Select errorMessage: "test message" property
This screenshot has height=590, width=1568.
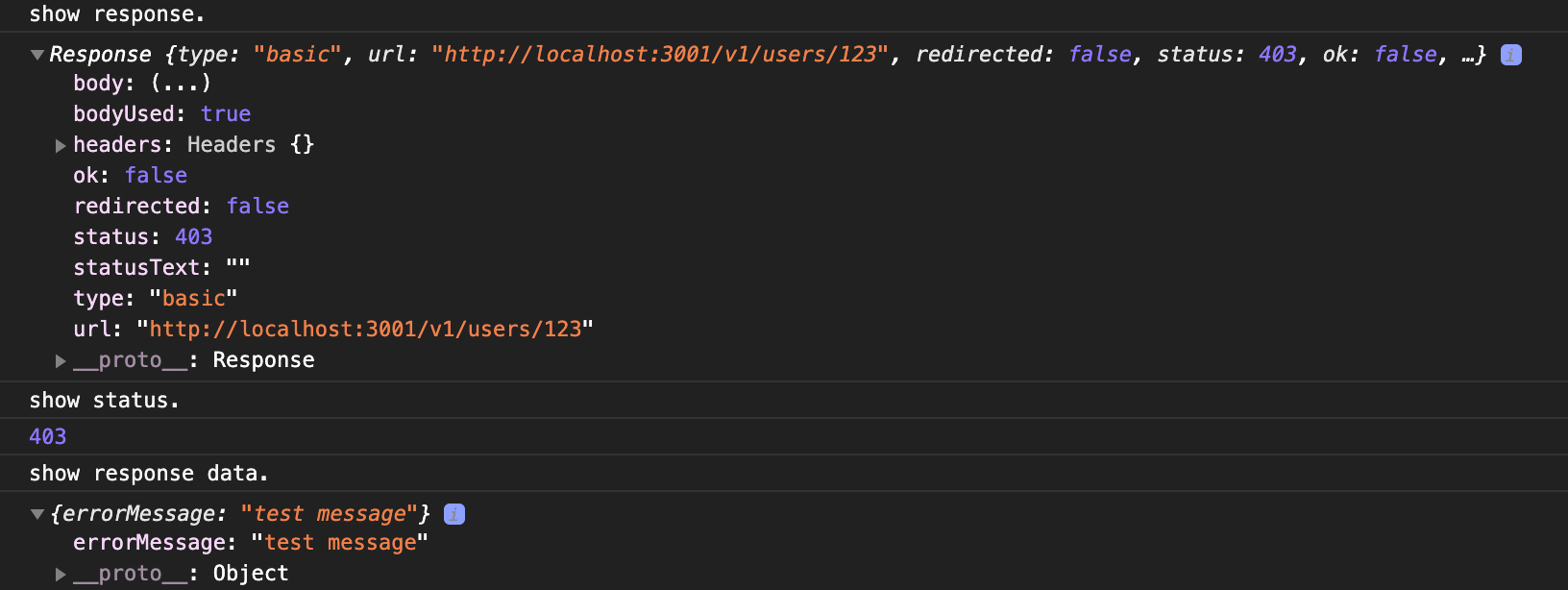[250, 543]
